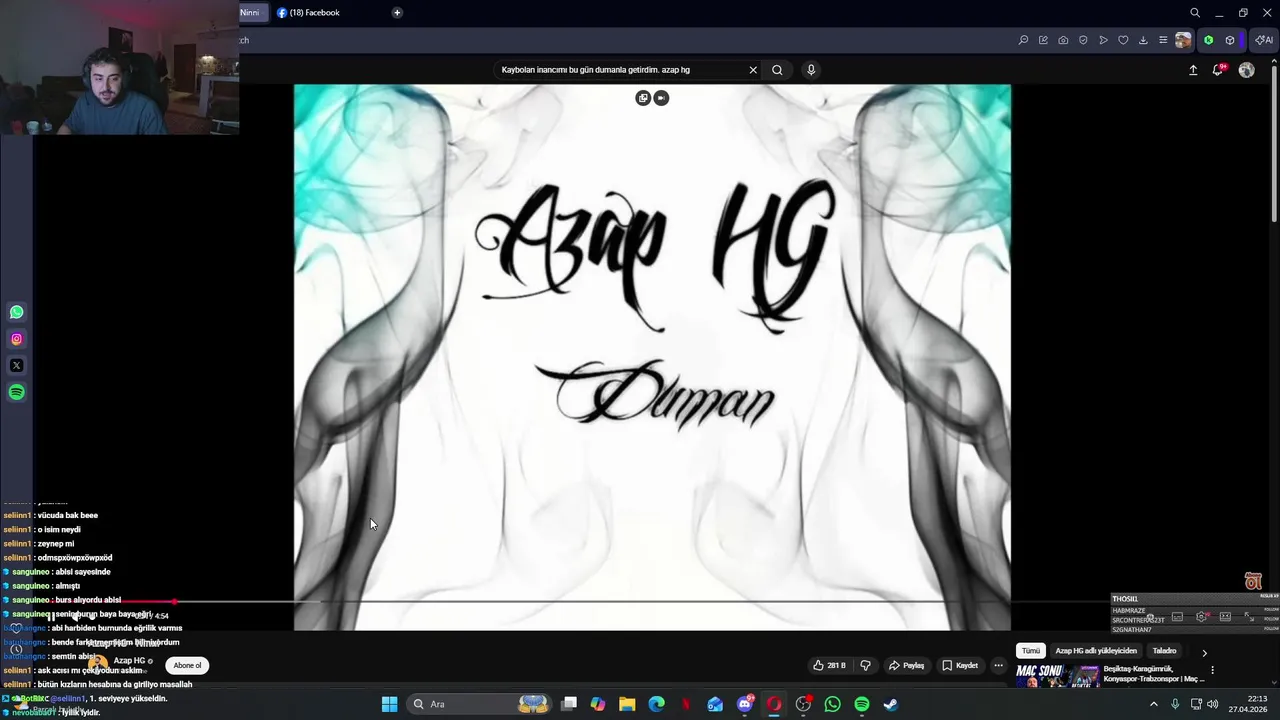The image size is (1280, 720).
Task: Open the volume control in system tray
Action: pos(1213,704)
